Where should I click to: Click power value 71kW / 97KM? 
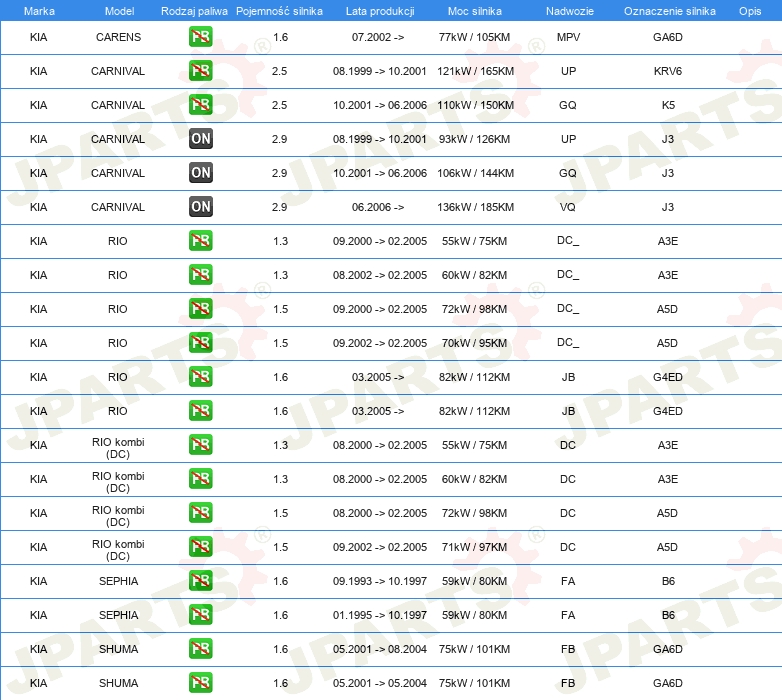[x=474, y=546]
